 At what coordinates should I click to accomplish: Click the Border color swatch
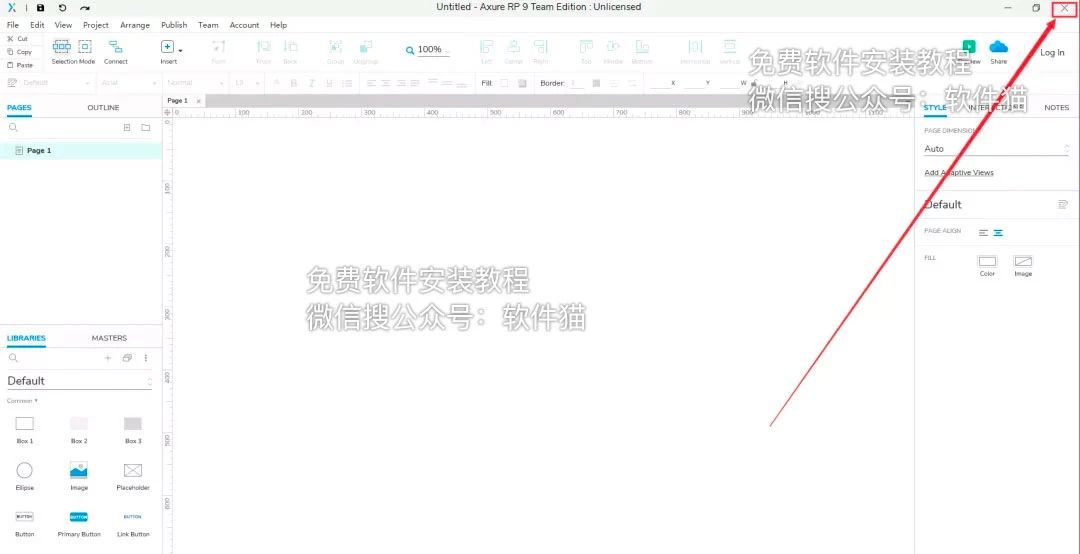596,83
